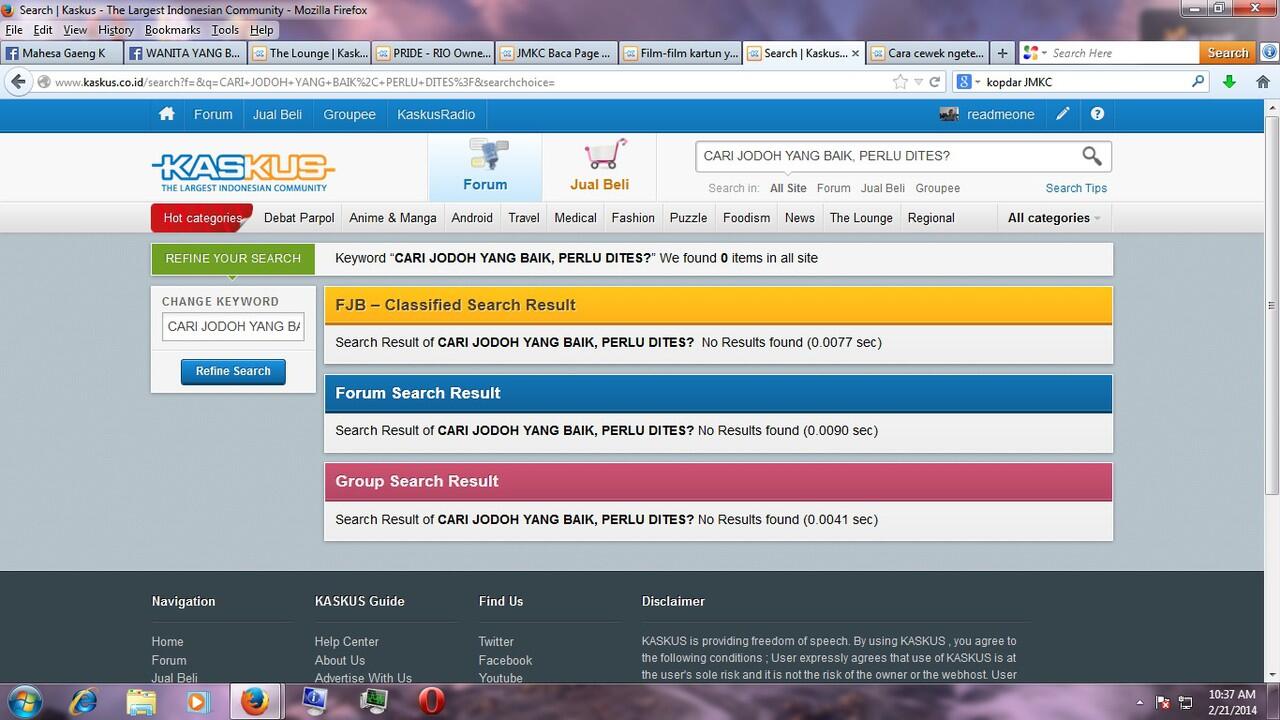Filter search in Groupee
The width and height of the screenshot is (1280, 720).
[x=937, y=188]
